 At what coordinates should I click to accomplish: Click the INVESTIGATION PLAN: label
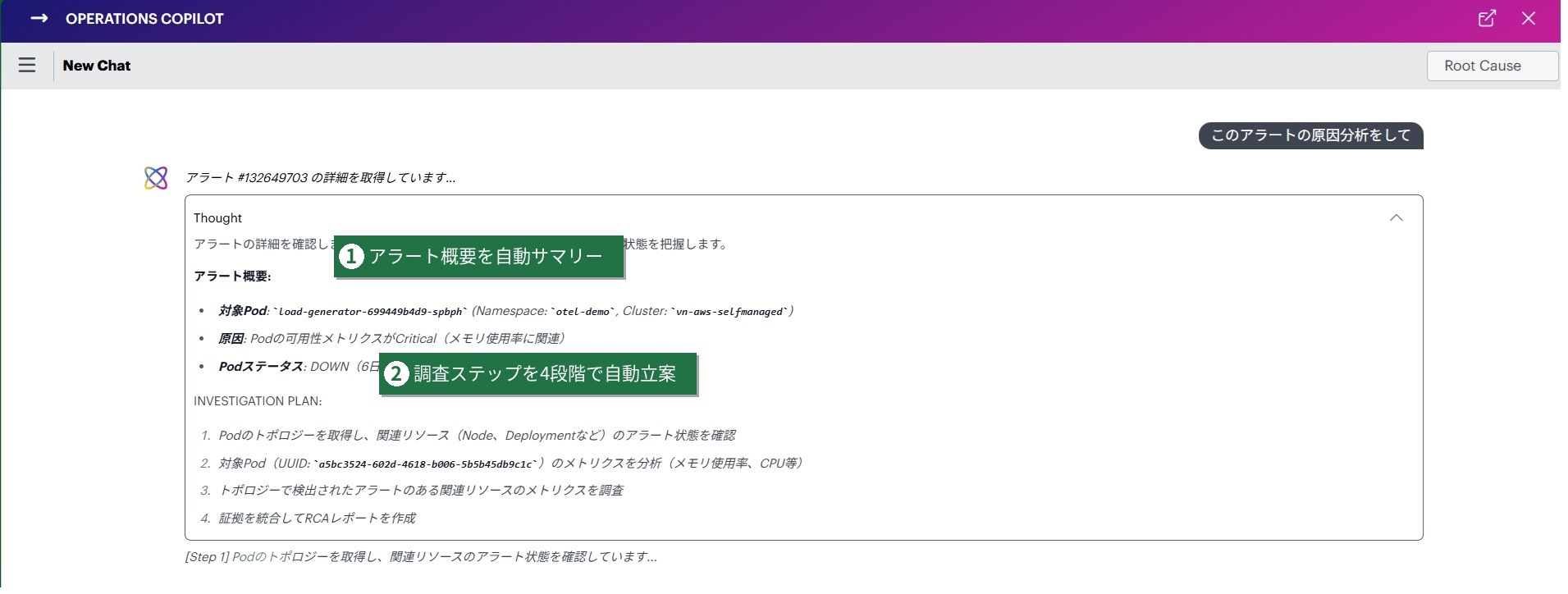[258, 401]
